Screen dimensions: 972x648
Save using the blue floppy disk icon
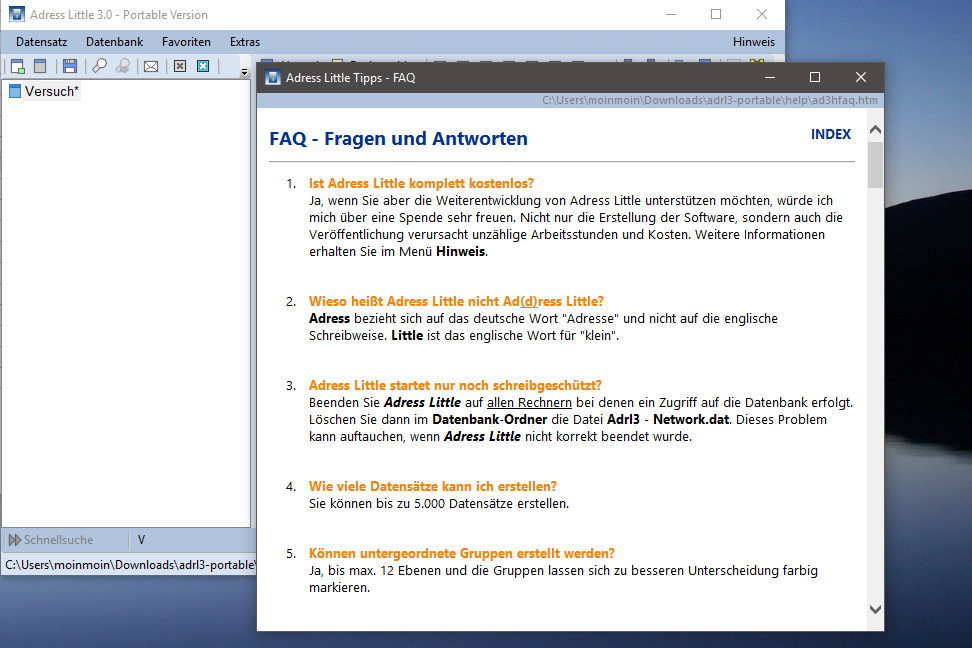click(70, 66)
